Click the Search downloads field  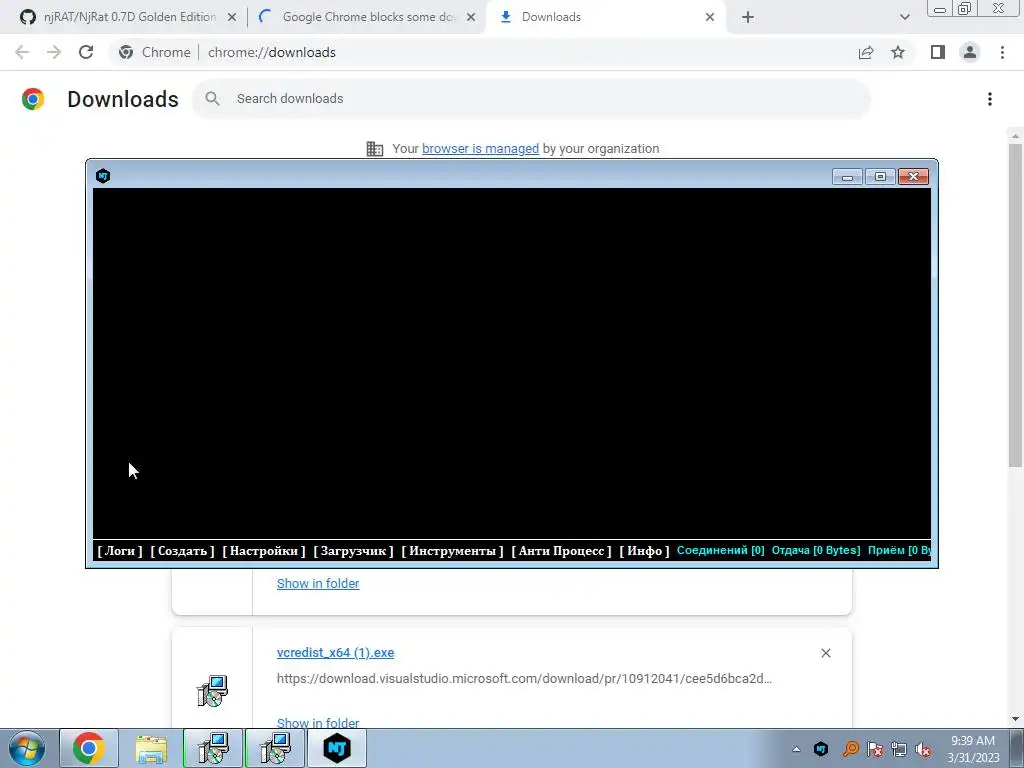pyautogui.click(x=531, y=99)
